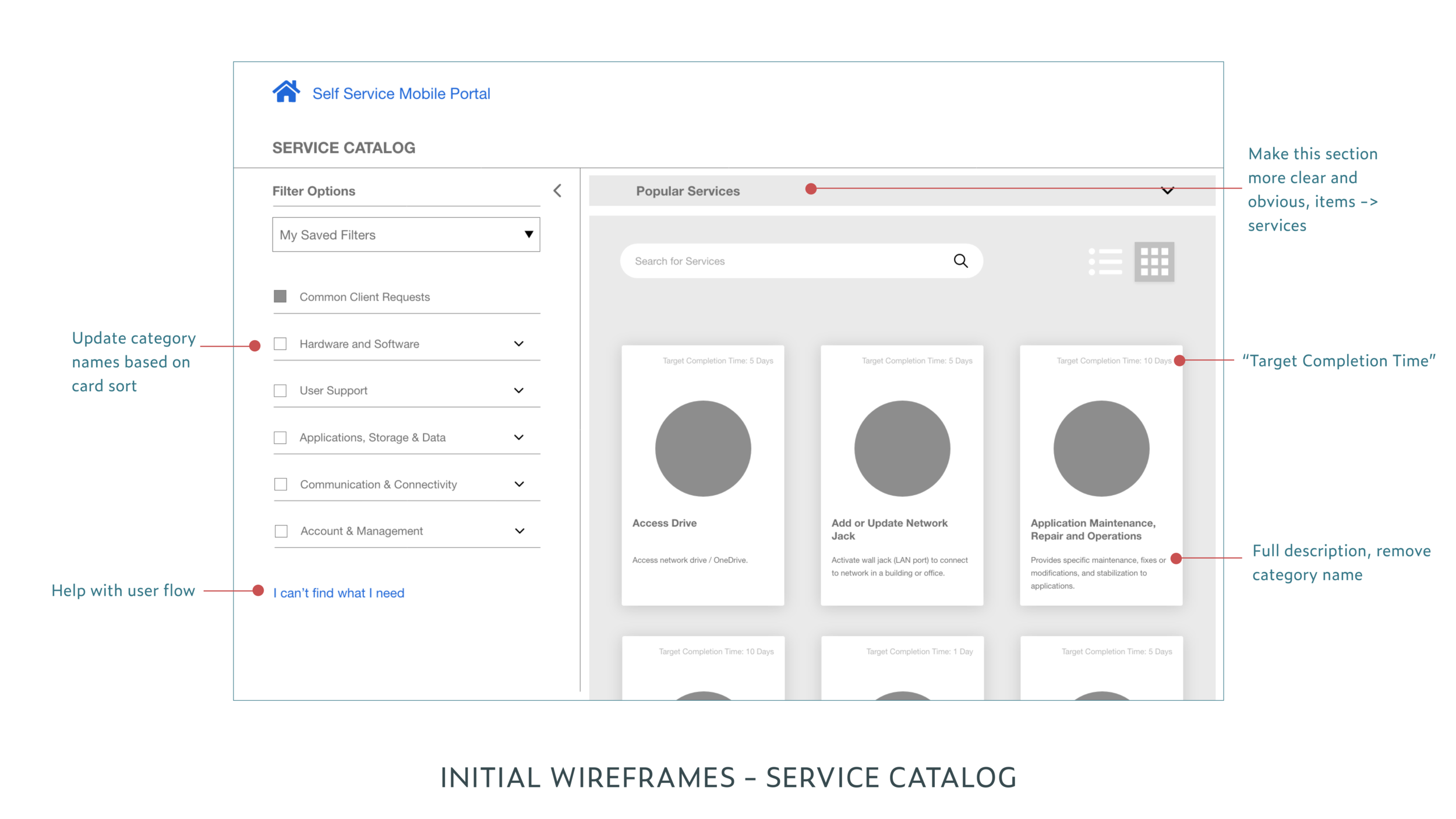Screen dimensions: 1456x819
Task: Click the Self Service Mobile Portal link
Action: pyautogui.click(x=401, y=94)
